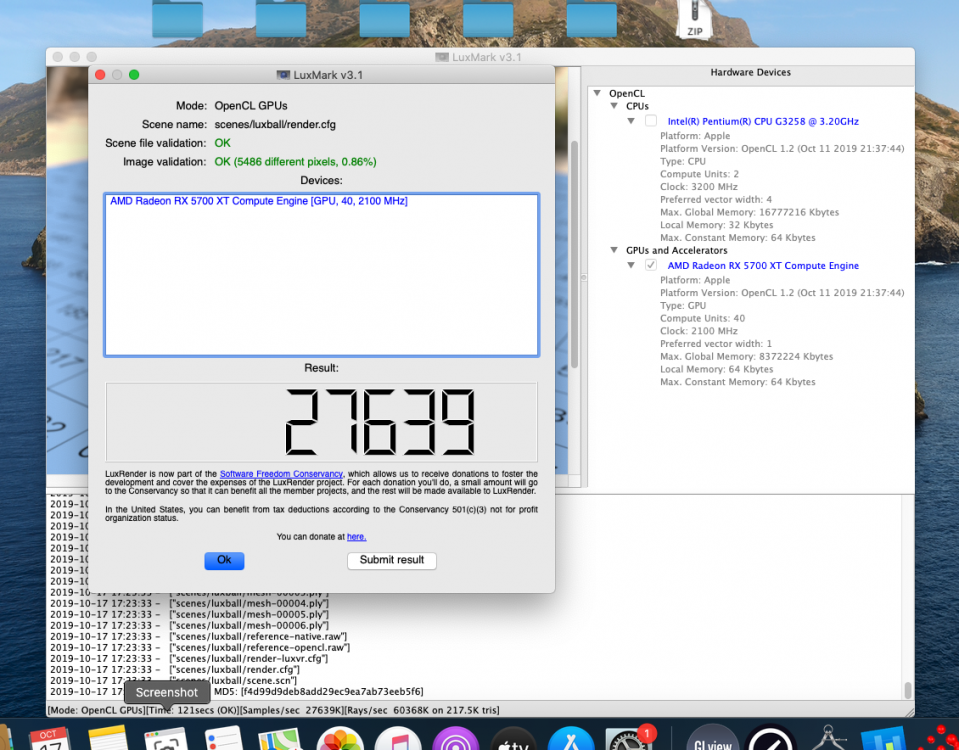Open Podcasts from the dock
The height and width of the screenshot is (750, 959).
point(456,738)
